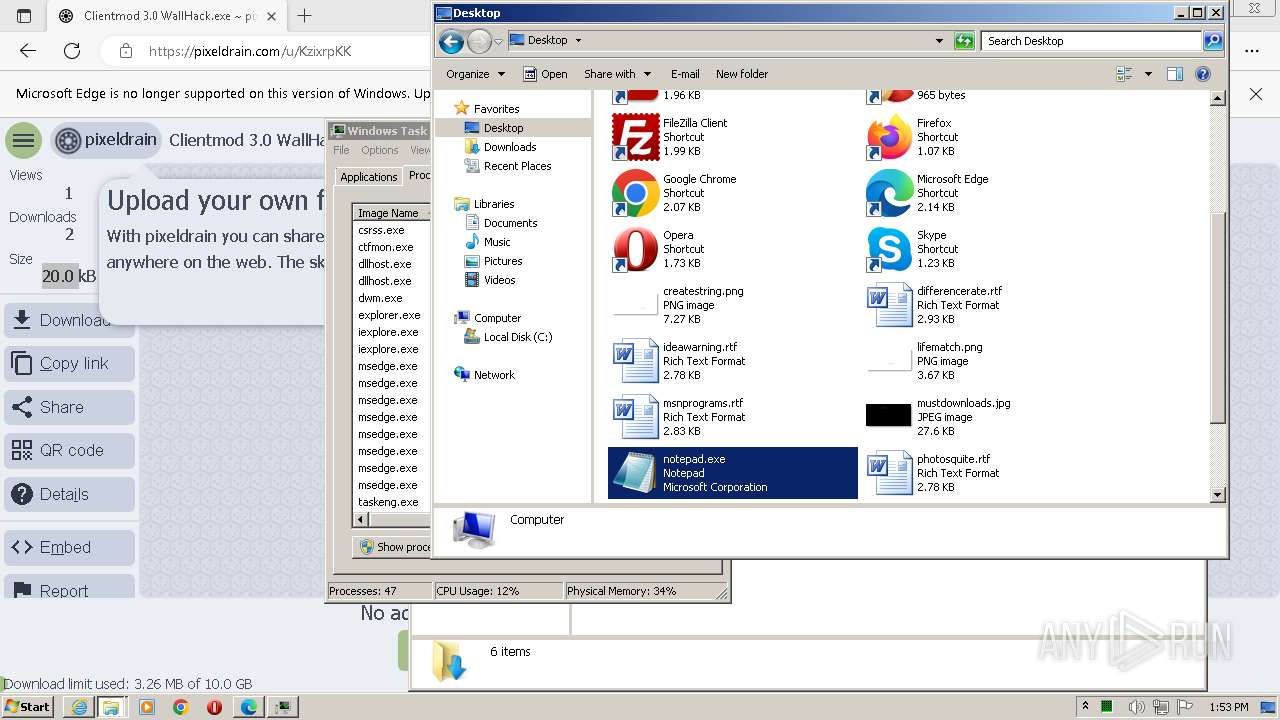Open Opera from the taskbar
Screen dimensions: 1280x720
[x=214, y=707]
